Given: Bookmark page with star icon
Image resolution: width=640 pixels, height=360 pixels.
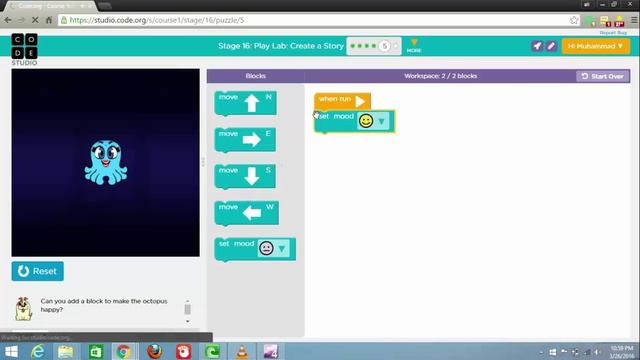Looking at the screenshot, I should point(574,20).
